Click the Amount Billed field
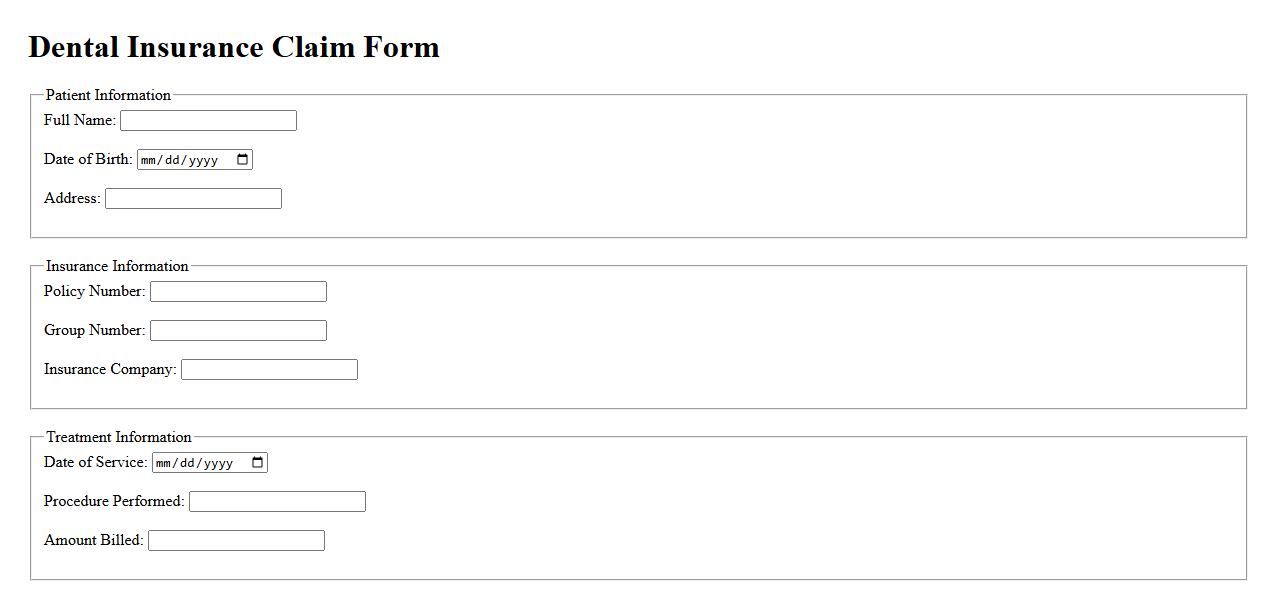Viewport: 1278px width, 601px height. tap(236, 541)
